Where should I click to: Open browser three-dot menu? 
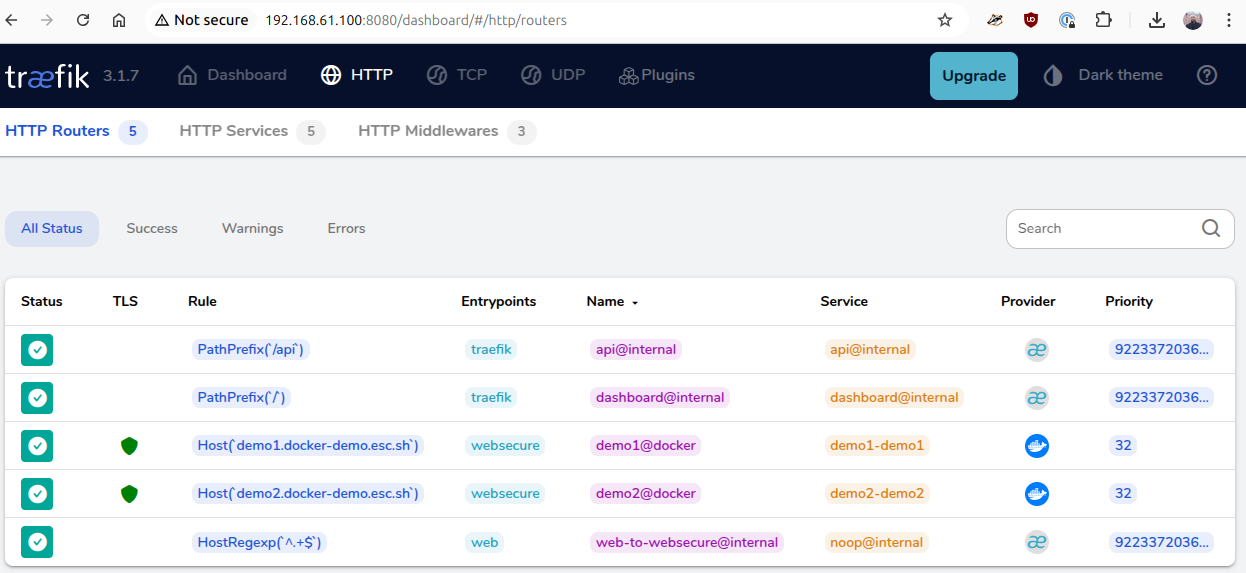(1229, 20)
